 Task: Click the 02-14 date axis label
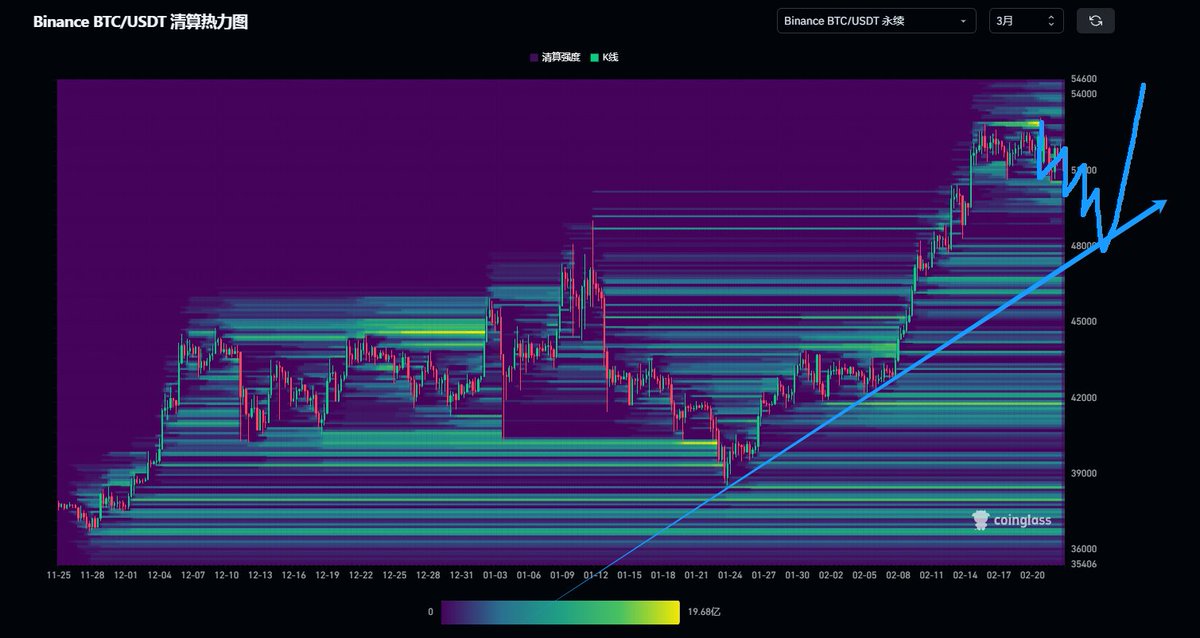pyautogui.click(x=965, y=575)
